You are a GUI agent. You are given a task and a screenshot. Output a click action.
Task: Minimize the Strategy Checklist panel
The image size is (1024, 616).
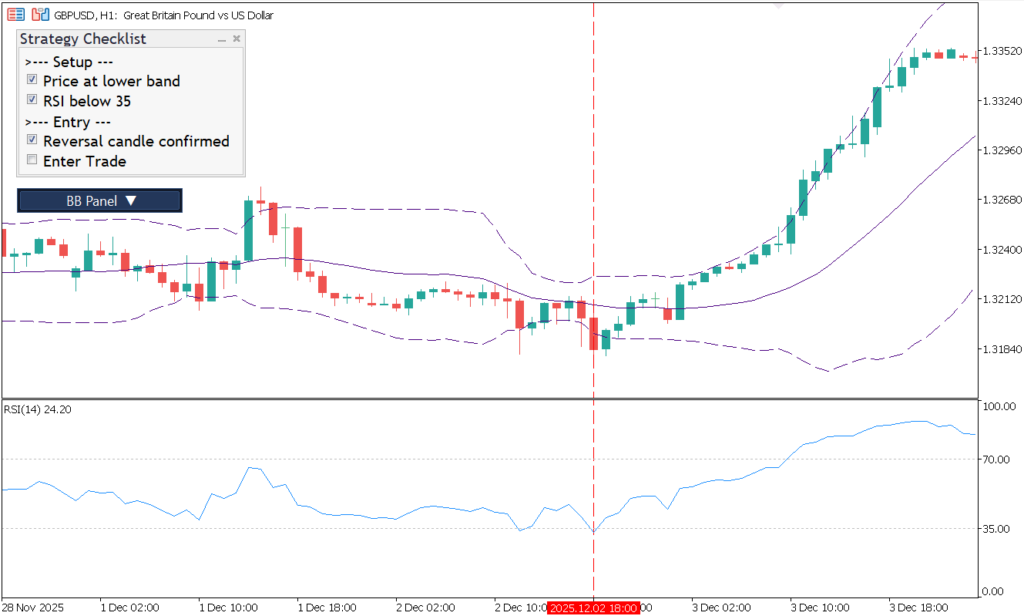(x=221, y=39)
